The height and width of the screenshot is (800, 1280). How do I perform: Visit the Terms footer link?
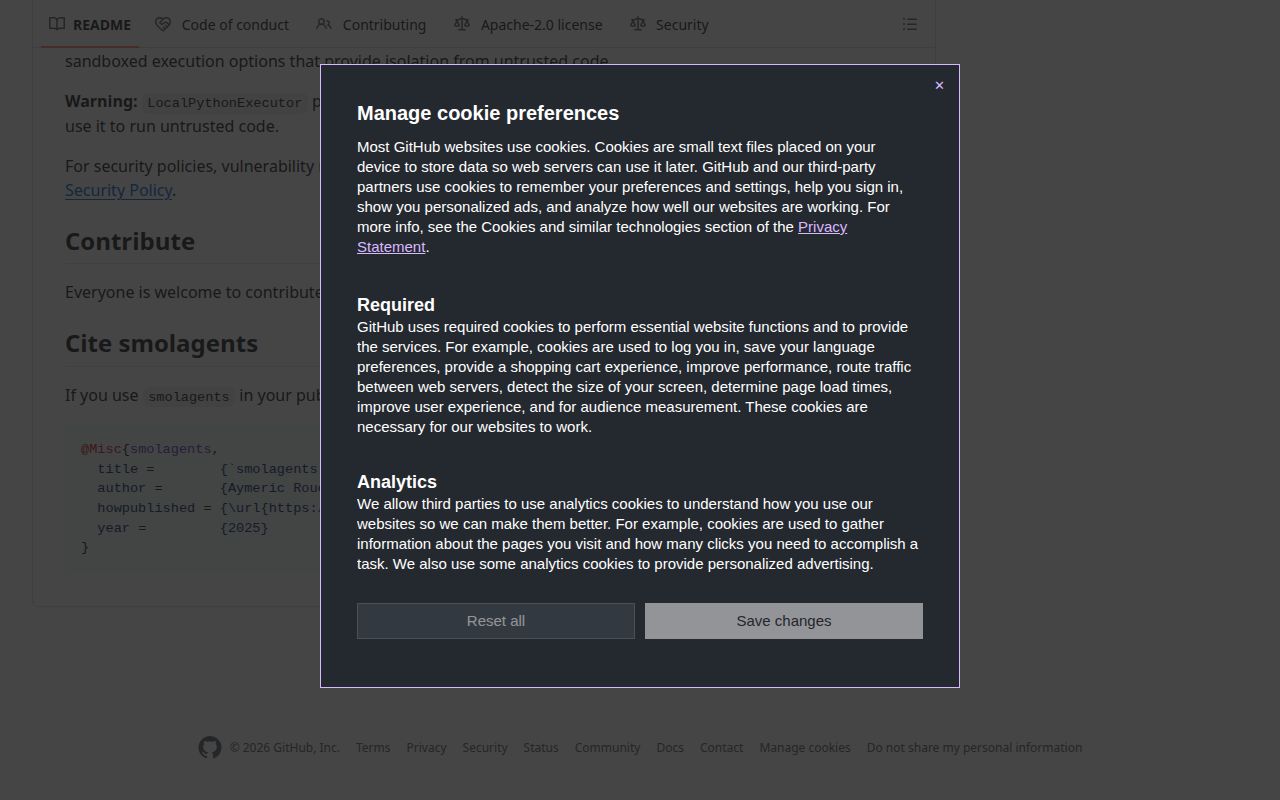373,747
